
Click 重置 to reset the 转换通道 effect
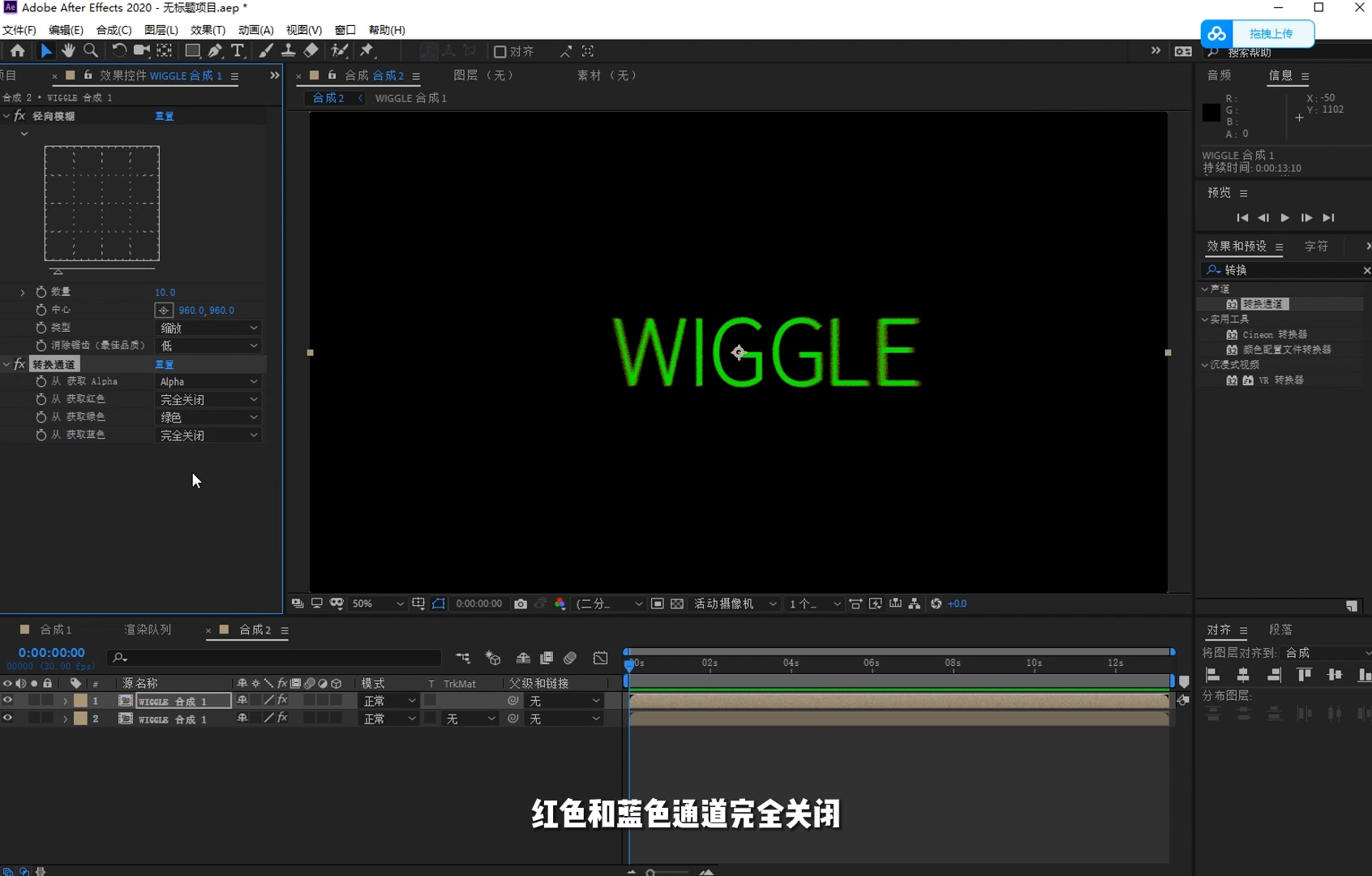coord(164,364)
